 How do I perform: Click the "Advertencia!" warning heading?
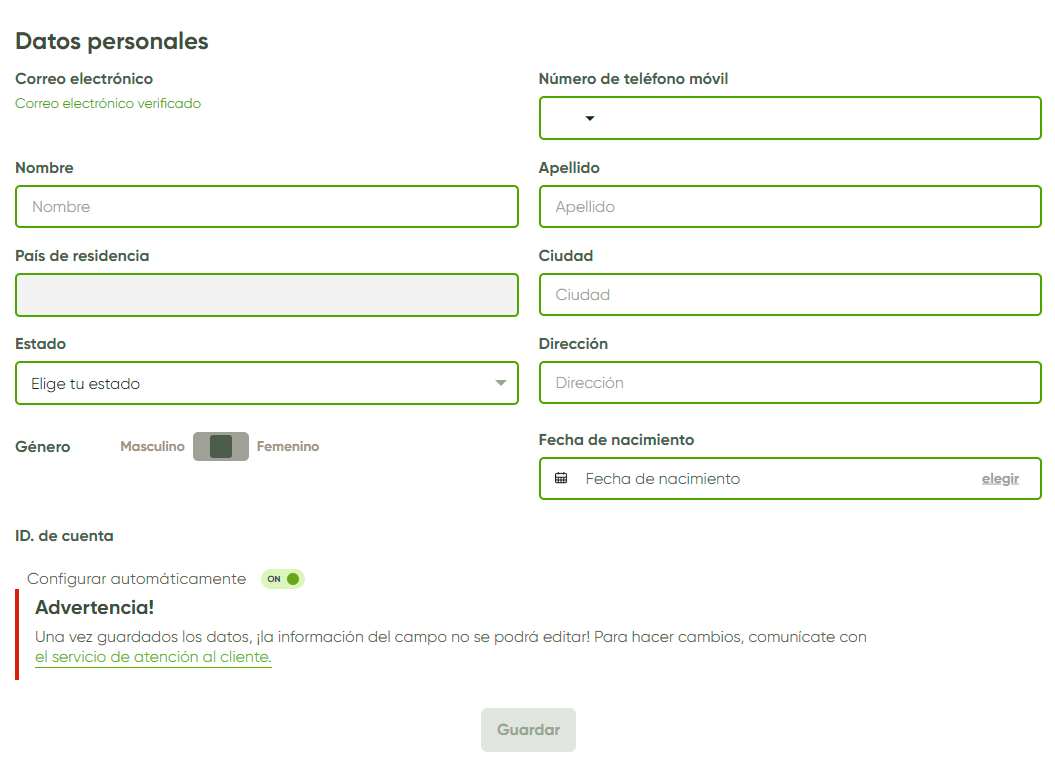coord(94,608)
